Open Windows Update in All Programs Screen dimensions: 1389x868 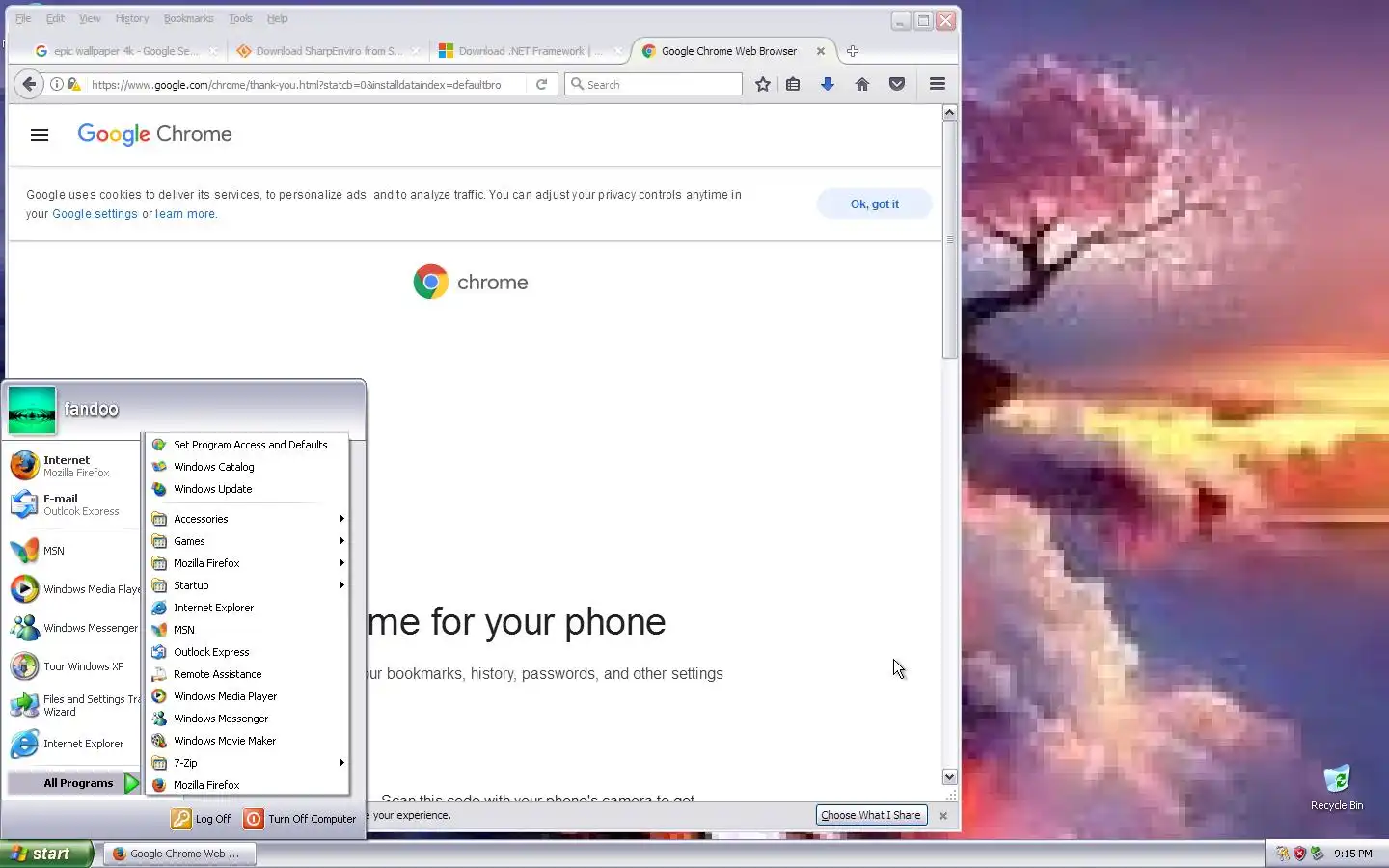click(x=247, y=489)
